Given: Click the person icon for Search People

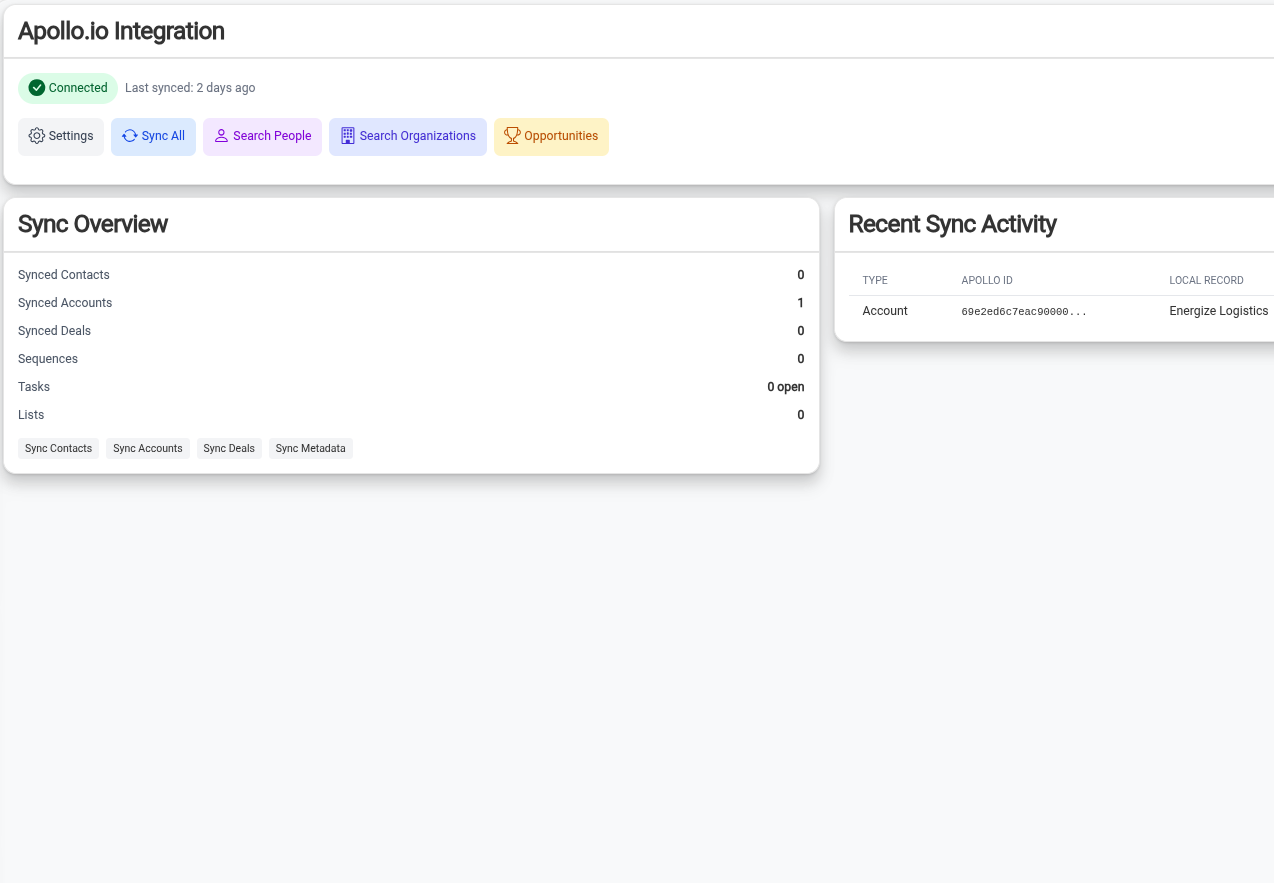Looking at the screenshot, I should point(222,136).
